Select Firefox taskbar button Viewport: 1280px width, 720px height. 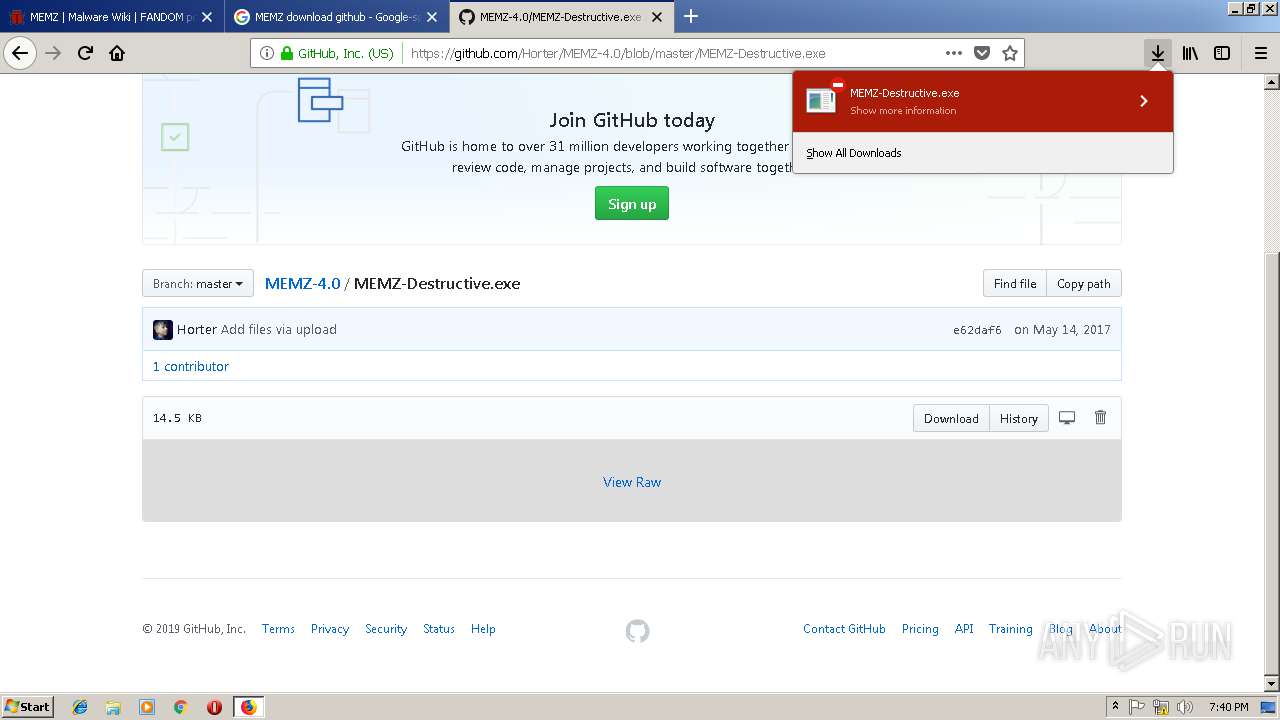coord(248,707)
